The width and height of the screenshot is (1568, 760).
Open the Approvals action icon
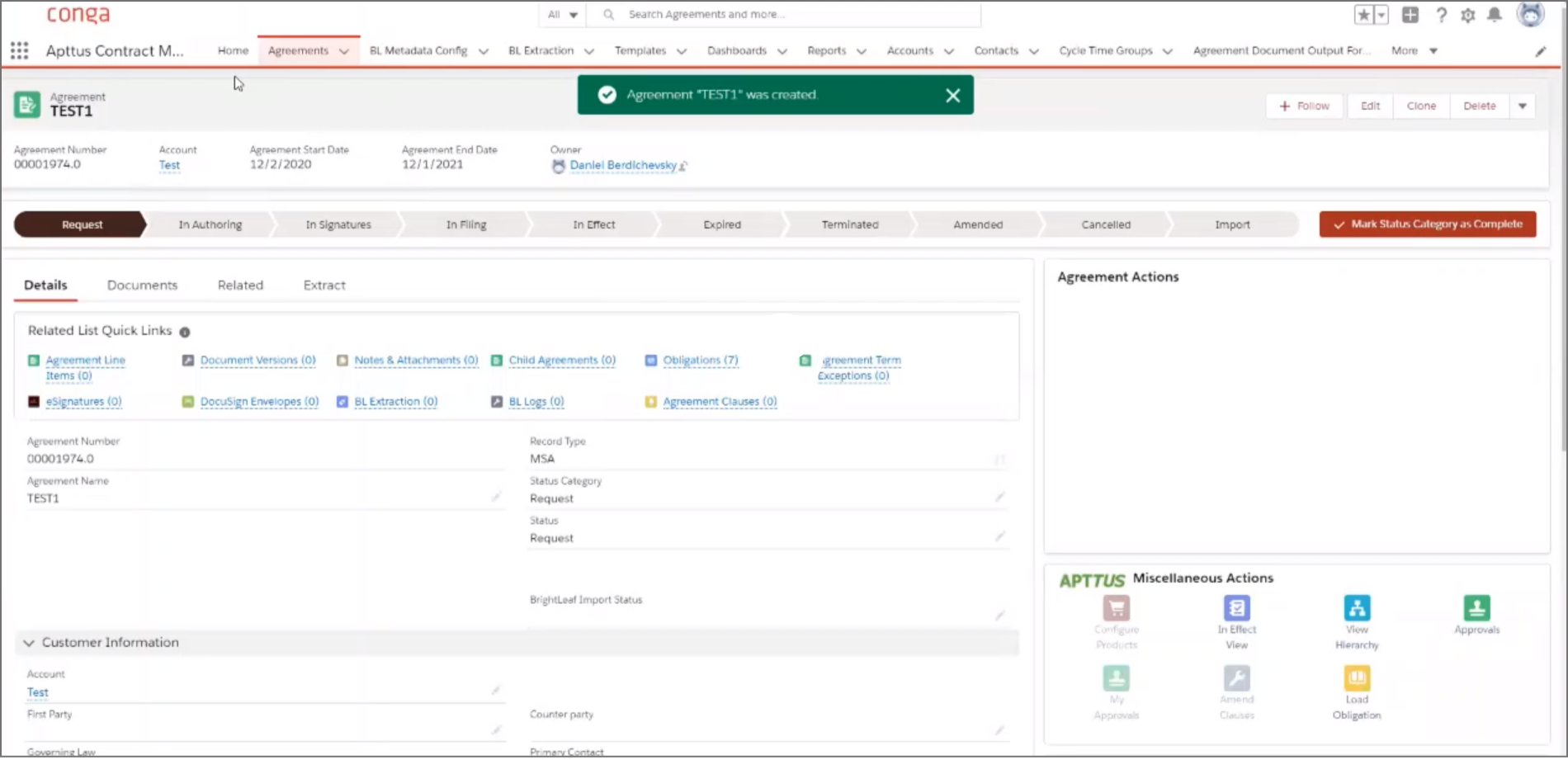pos(1476,609)
